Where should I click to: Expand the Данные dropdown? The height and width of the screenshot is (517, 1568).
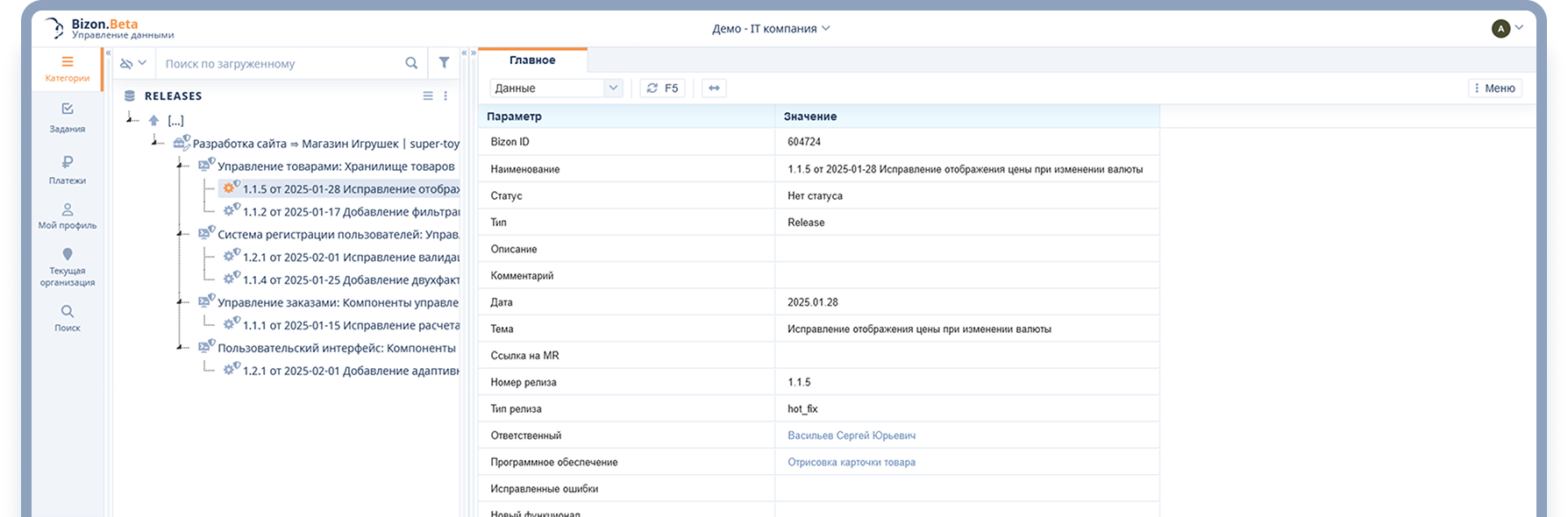(556, 89)
